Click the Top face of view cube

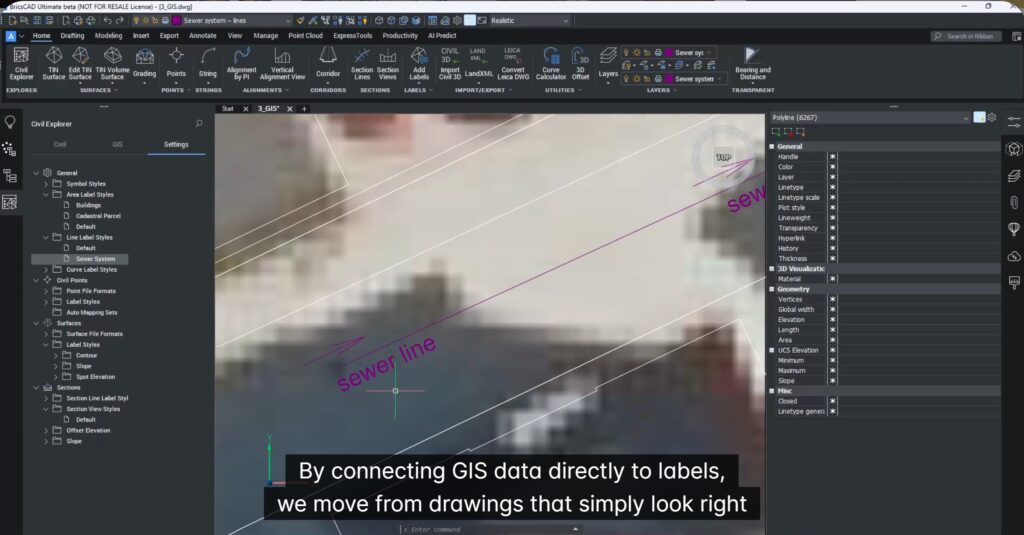pyautogui.click(x=723, y=157)
